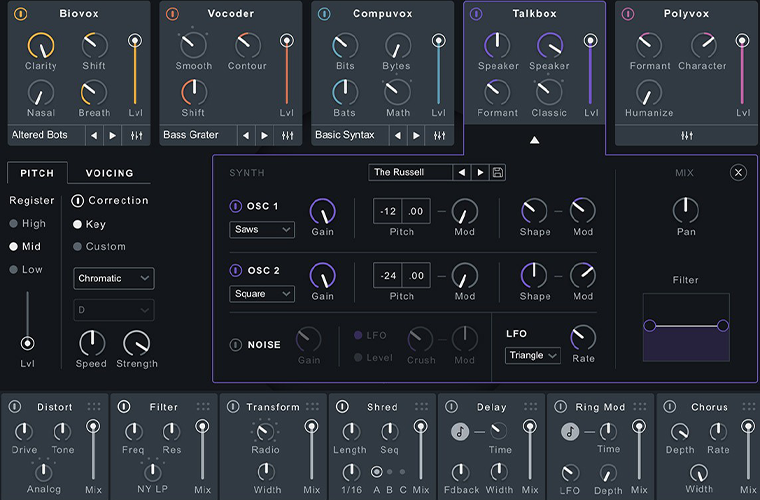The height and width of the screenshot is (500, 760).
Task: Click the OSC 1 pitch semitone field -12
Action: tap(388, 211)
